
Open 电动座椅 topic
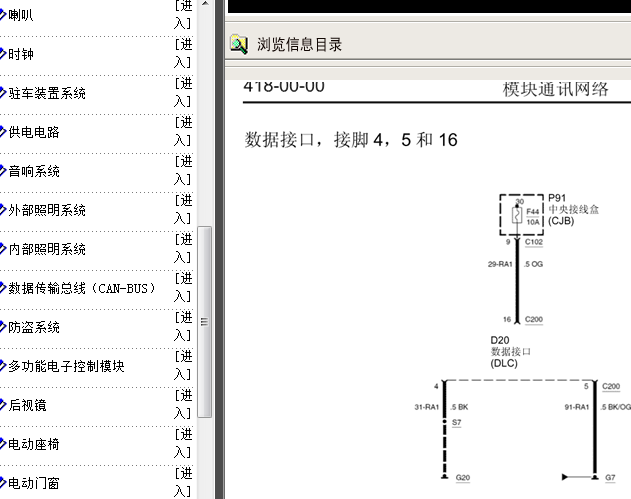click(x=34, y=445)
